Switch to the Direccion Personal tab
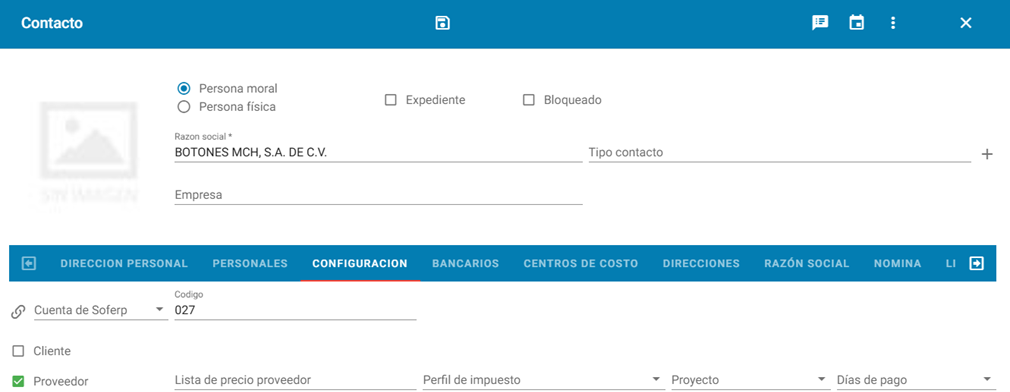Screen dimensions: 1010x392 click(x=124, y=263)
